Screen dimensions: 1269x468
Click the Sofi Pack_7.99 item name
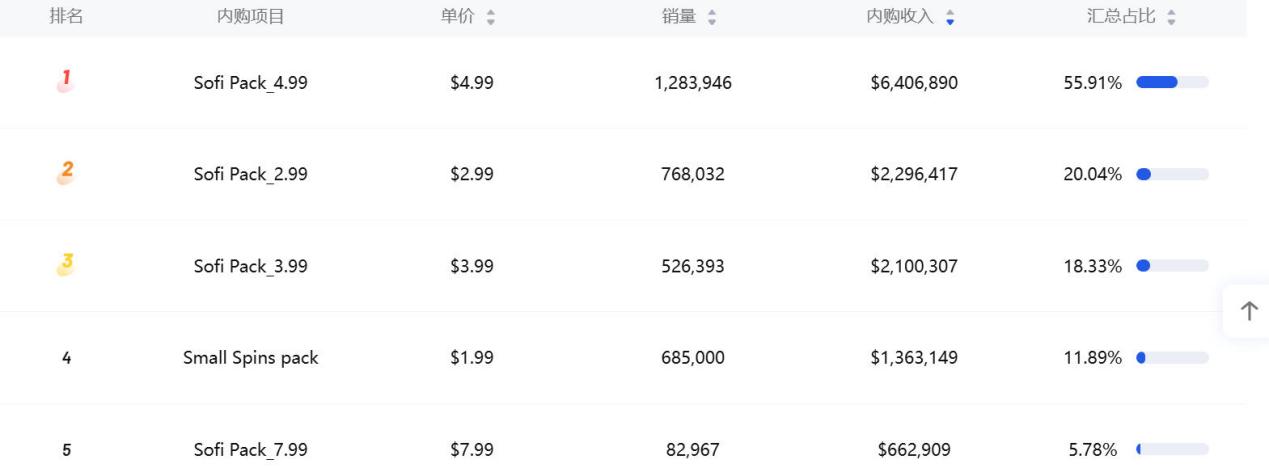pos(250,450)
